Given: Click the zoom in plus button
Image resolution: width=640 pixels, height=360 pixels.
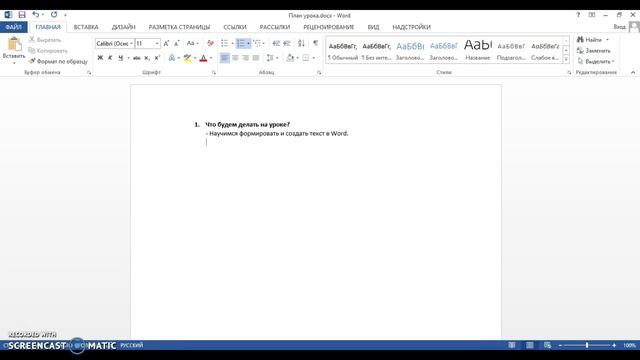Looking at the screenshot, I should [614, 345].
